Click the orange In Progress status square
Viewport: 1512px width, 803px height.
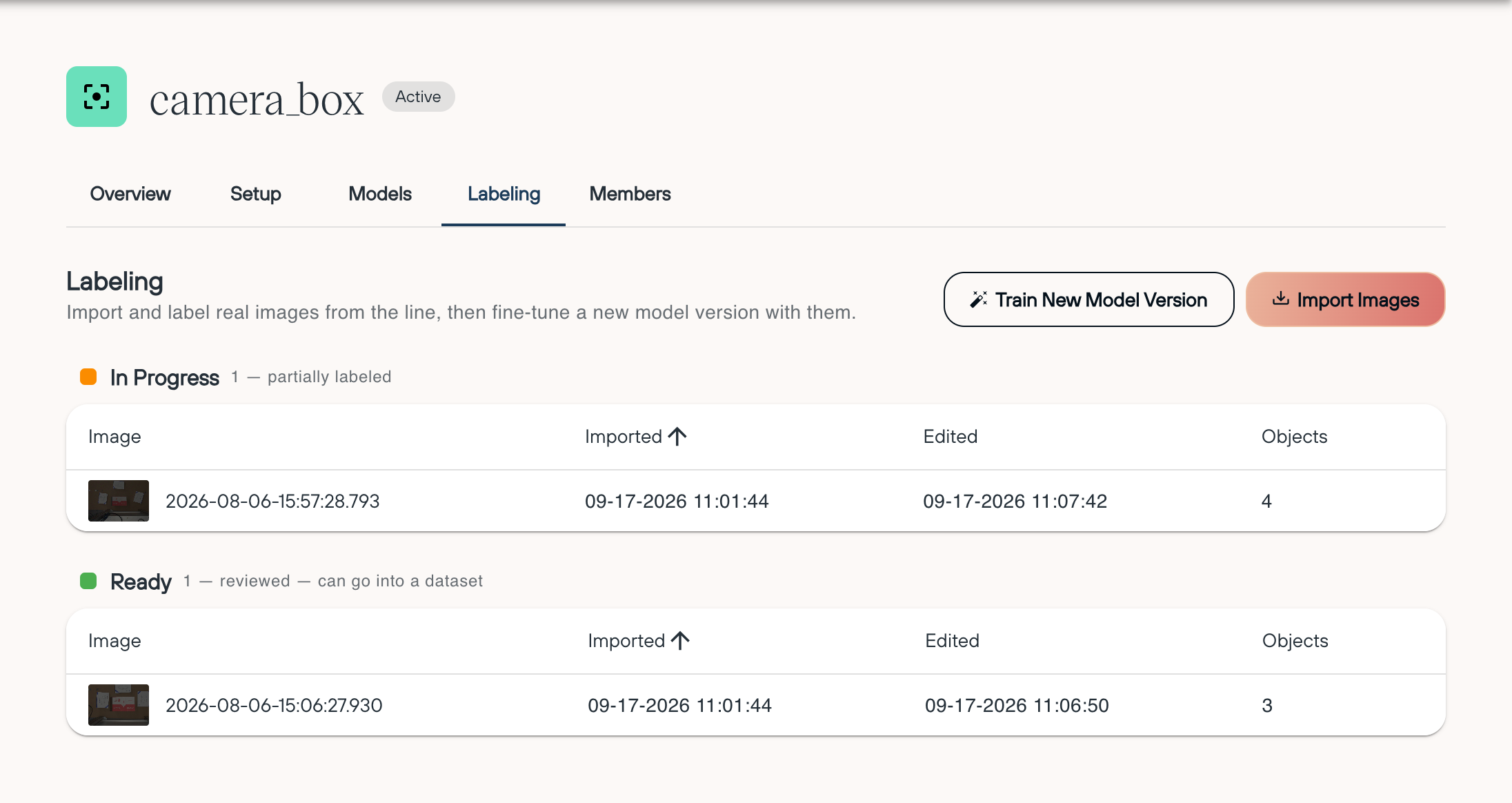click(x=88, y=377)
